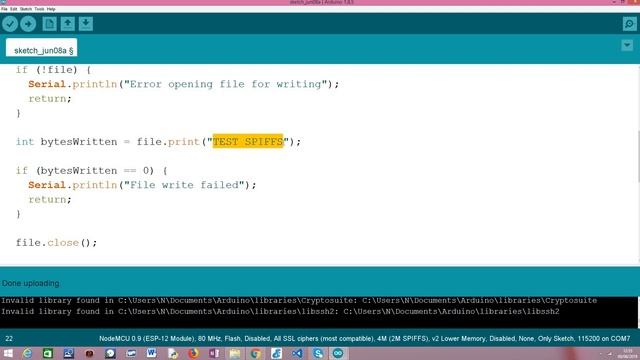This screenshot has width=640, height=360.
Task: Click the if (bytesWritten == 0) line
Action: coord(92,171)
